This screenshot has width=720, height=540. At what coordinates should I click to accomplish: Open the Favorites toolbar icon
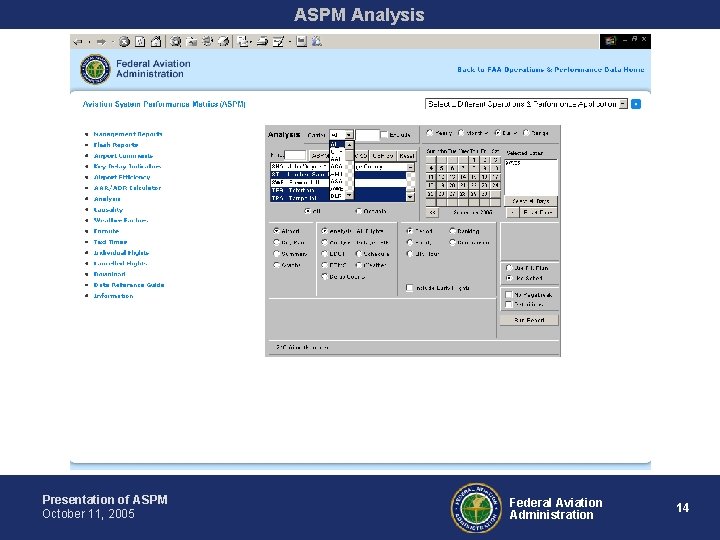click(192, 42)
